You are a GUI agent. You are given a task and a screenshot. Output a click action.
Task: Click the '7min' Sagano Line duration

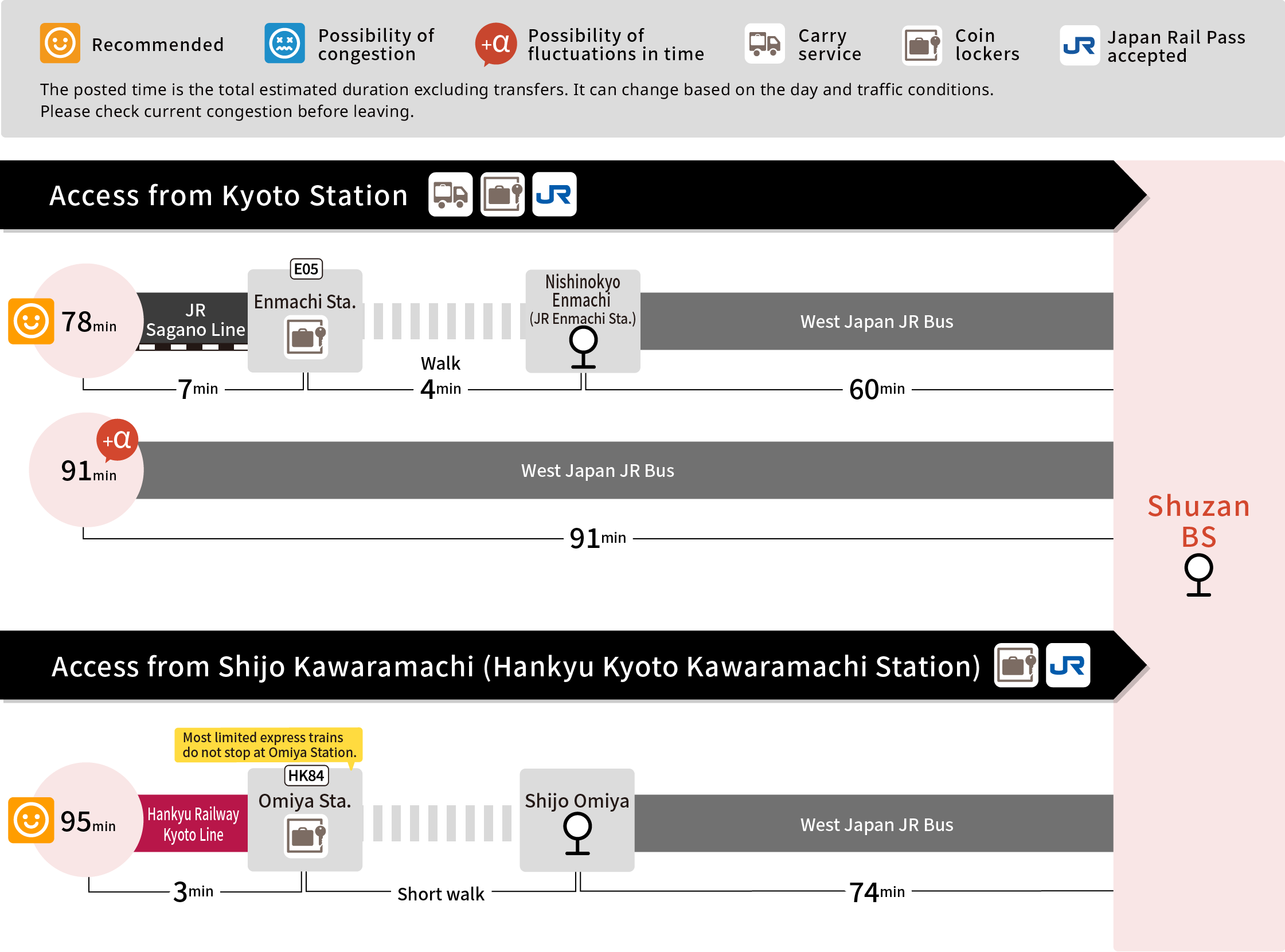[x=198, y=389]
